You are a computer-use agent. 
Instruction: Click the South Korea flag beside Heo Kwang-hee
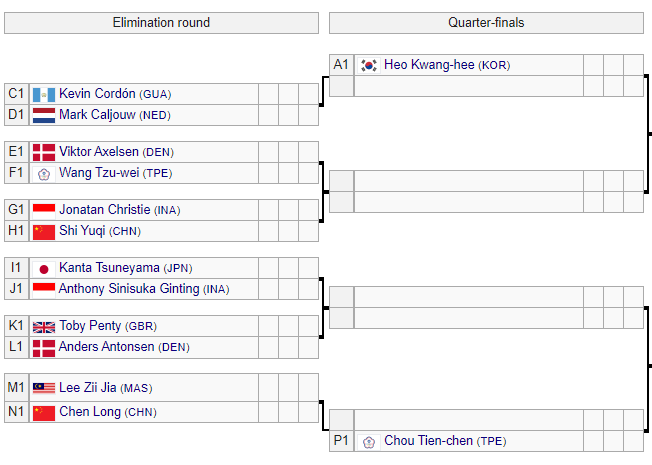tap(369, 65)
